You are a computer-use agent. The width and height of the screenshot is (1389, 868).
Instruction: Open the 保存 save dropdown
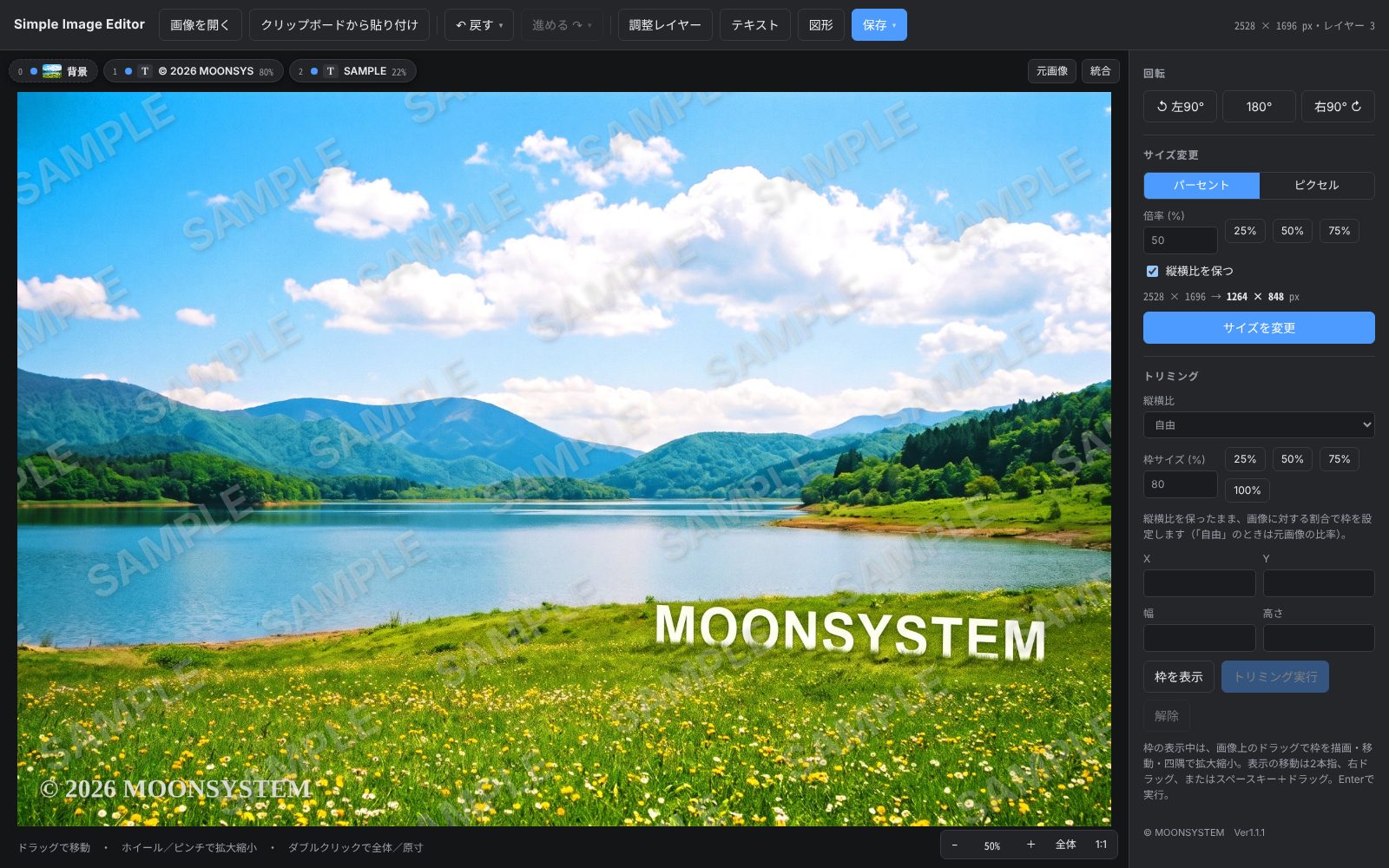(879, 25)
